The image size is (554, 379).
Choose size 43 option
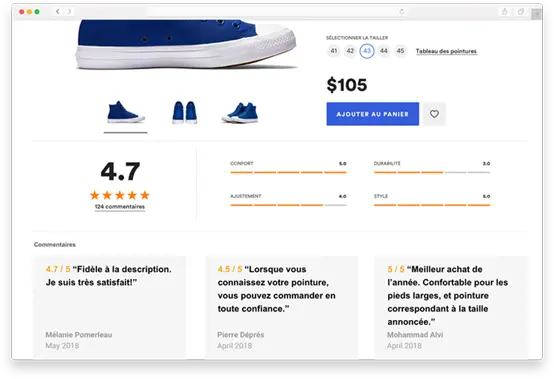click(x=367, y=51)
